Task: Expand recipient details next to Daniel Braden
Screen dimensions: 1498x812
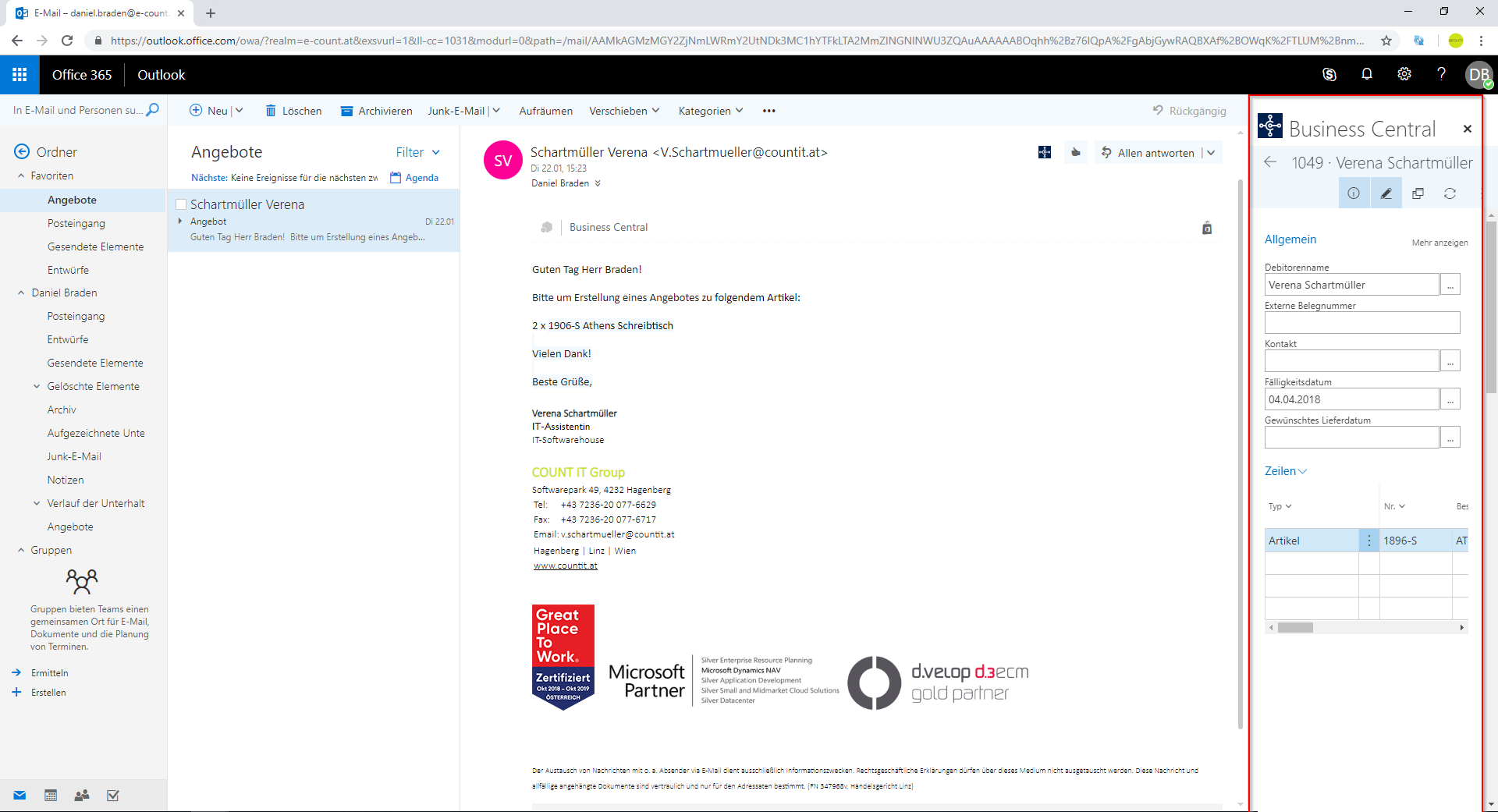Action: point(598,183)
